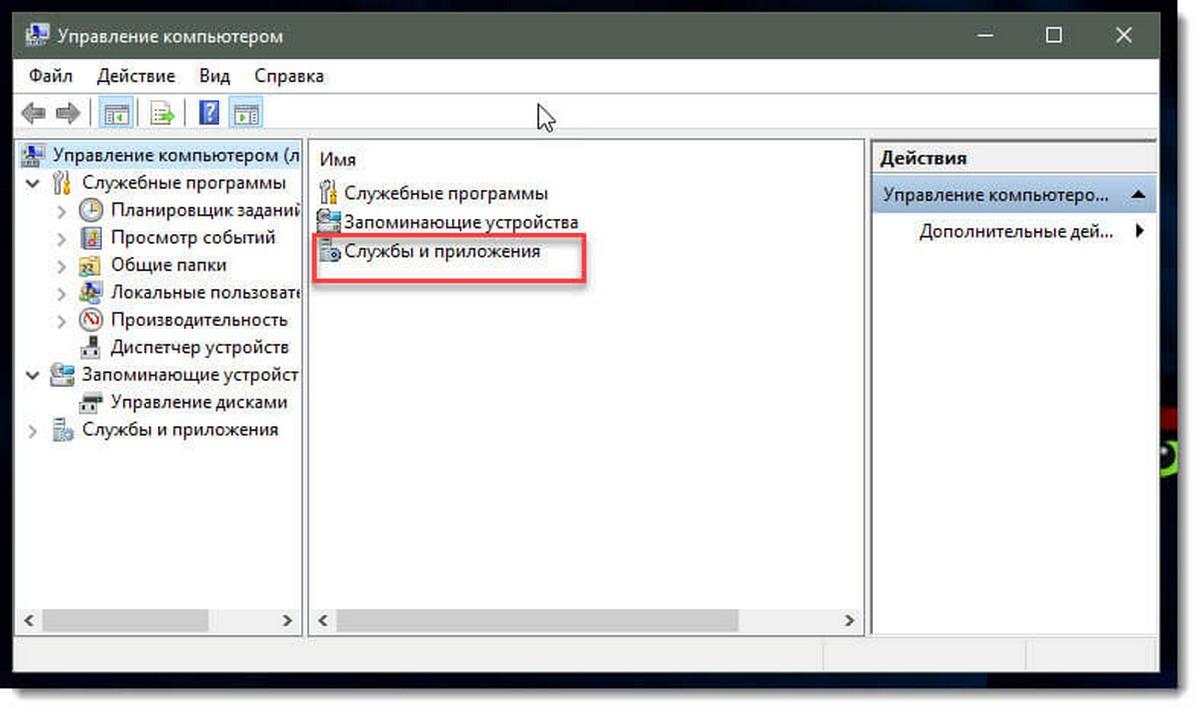
Task: Click the tools icon beside Служебные программы in the list
Action: click(329, 193)
